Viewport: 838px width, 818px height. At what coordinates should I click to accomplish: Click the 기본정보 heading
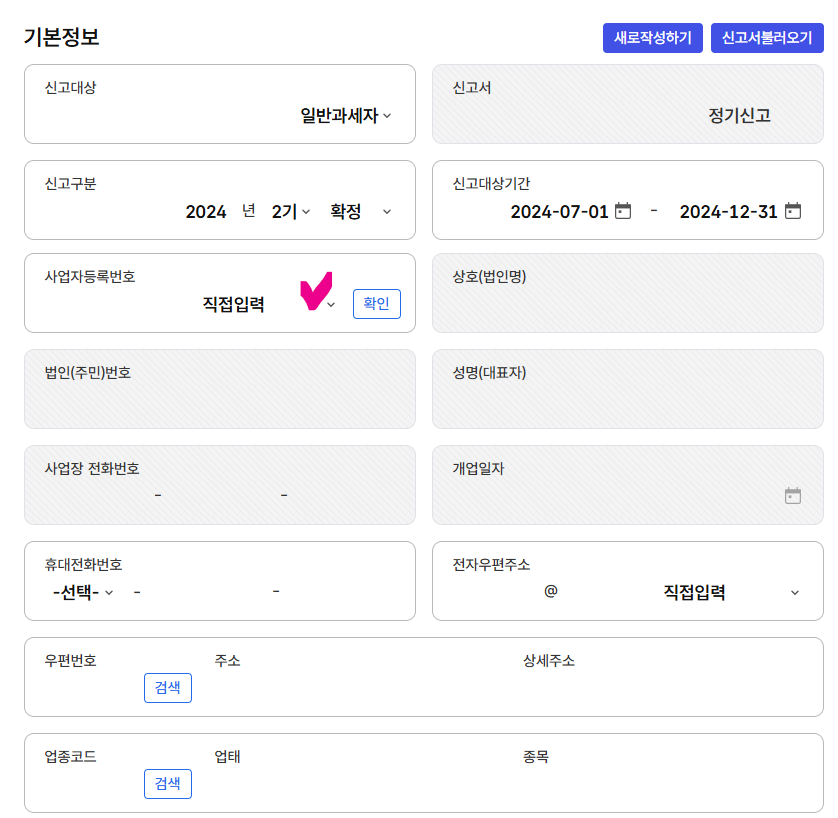pyautogui.click(x=61, y=37)
